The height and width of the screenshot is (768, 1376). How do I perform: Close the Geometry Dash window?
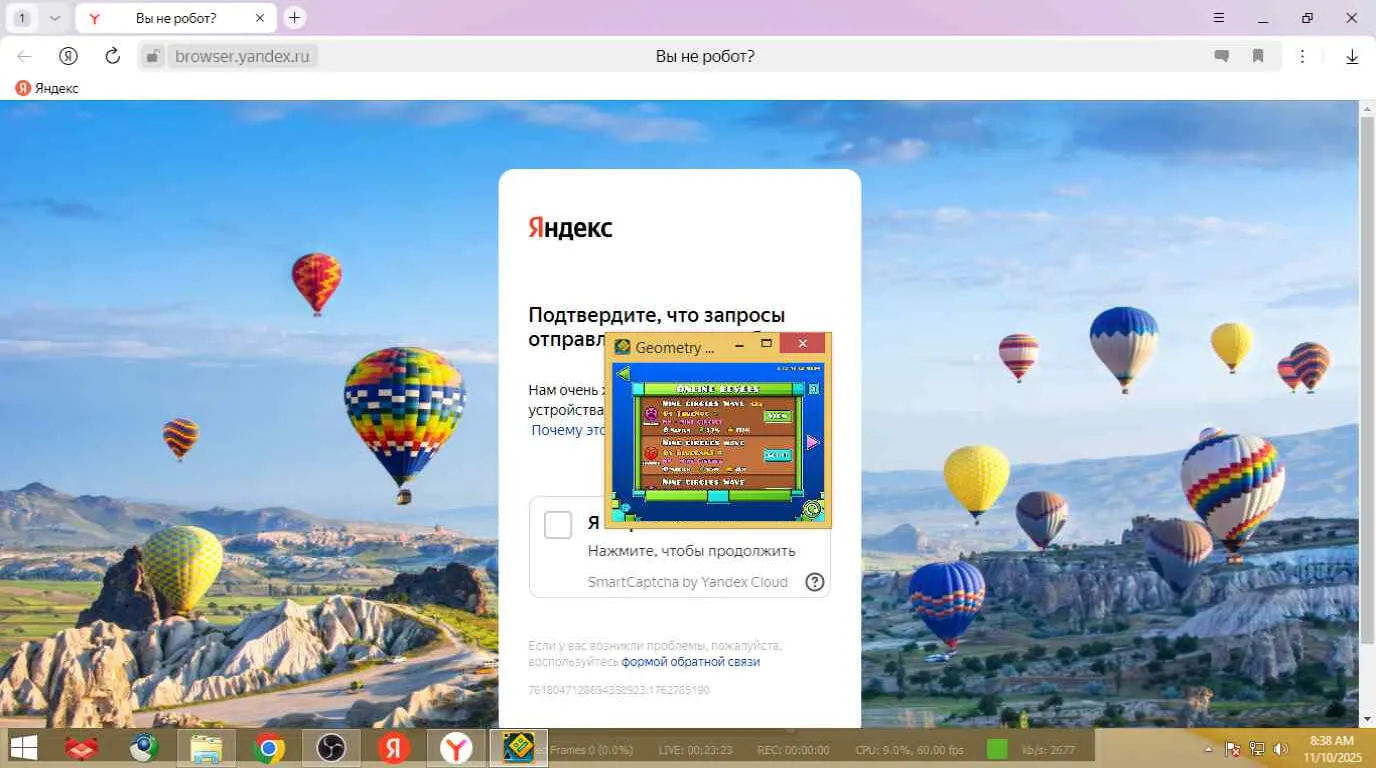coord(802,344)
